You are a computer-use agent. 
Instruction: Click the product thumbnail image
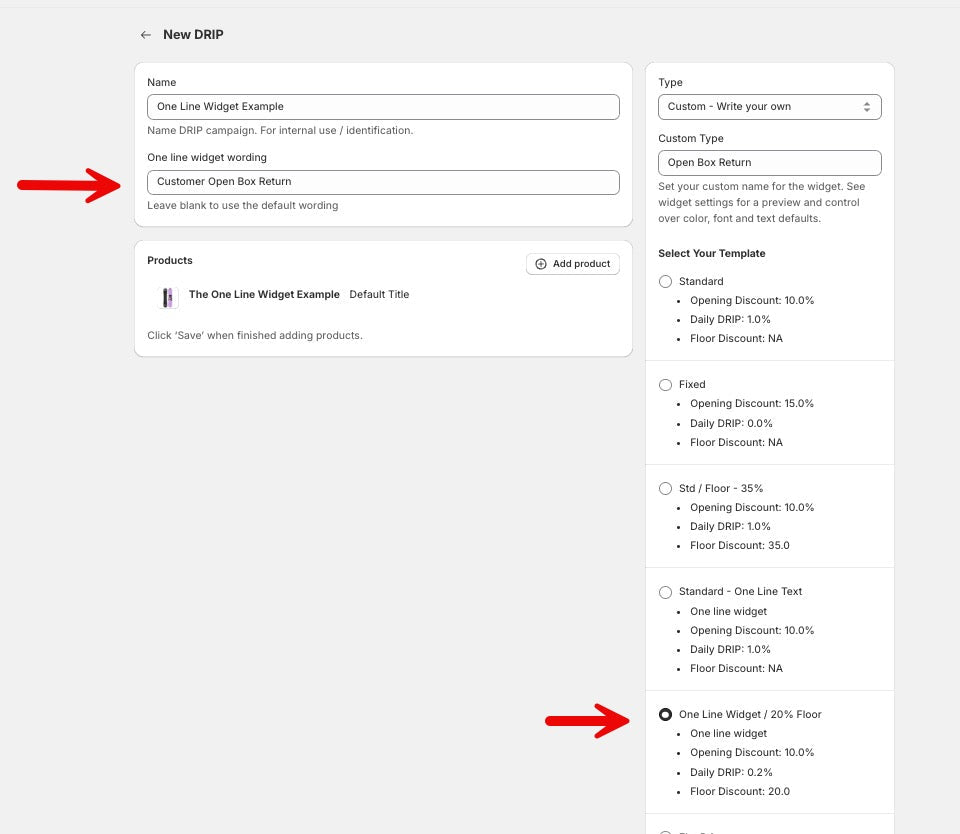coord(168,297)
